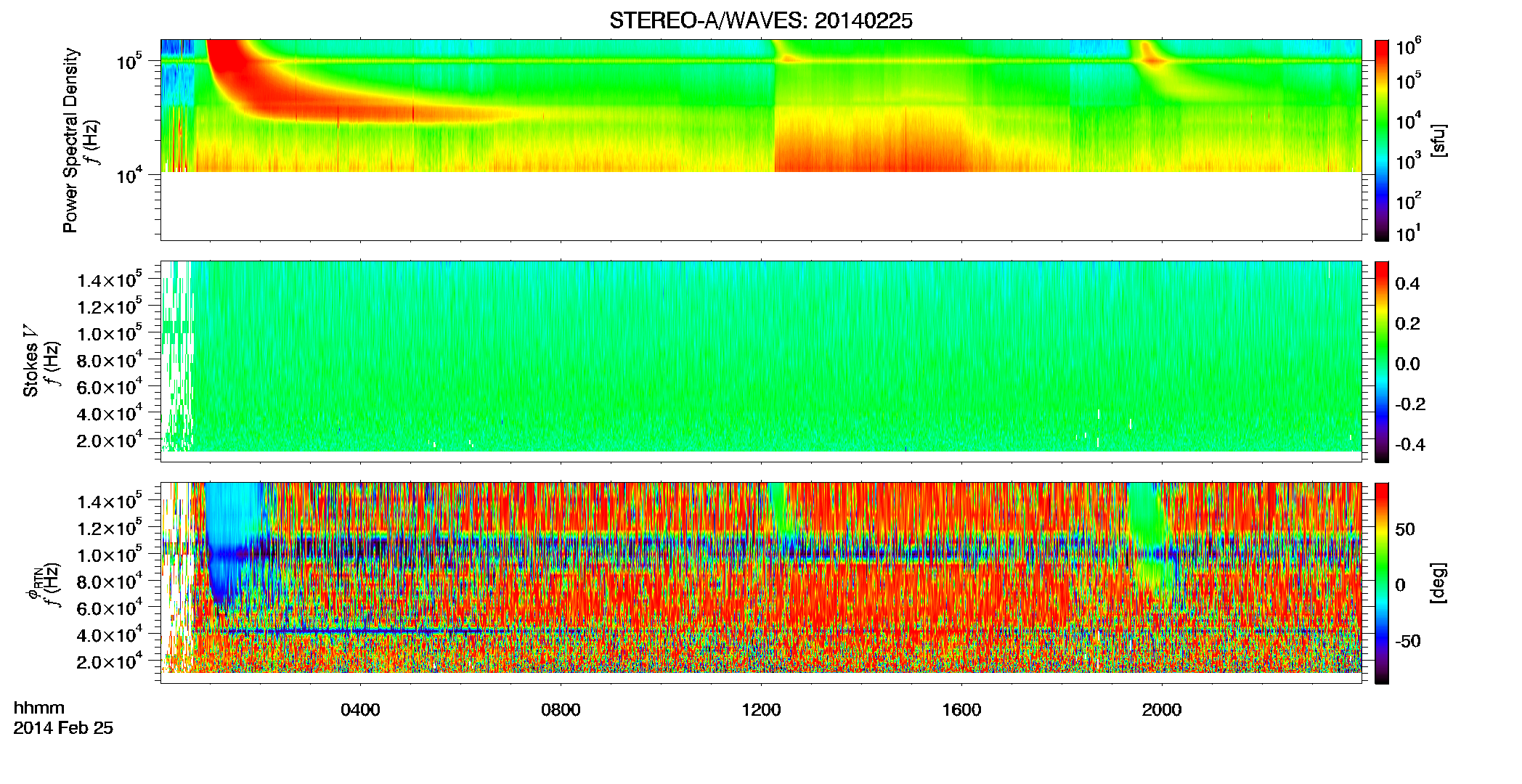Click the -0.4 tick on Stokes colorbar
This screenshot has height=784, width=1522.
tap(1410, 444)
